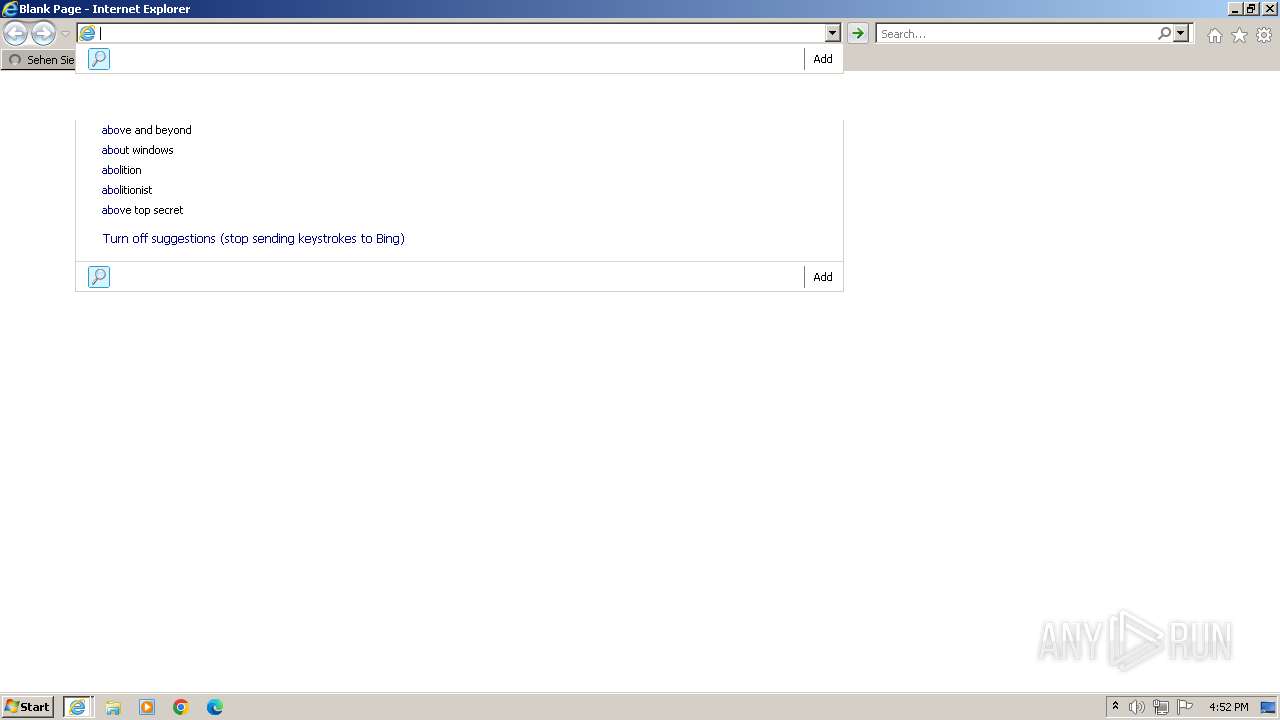Viewport: 1280px width, 720px height.
Task: Go to the Home page icon
Action: (1214, 35)
